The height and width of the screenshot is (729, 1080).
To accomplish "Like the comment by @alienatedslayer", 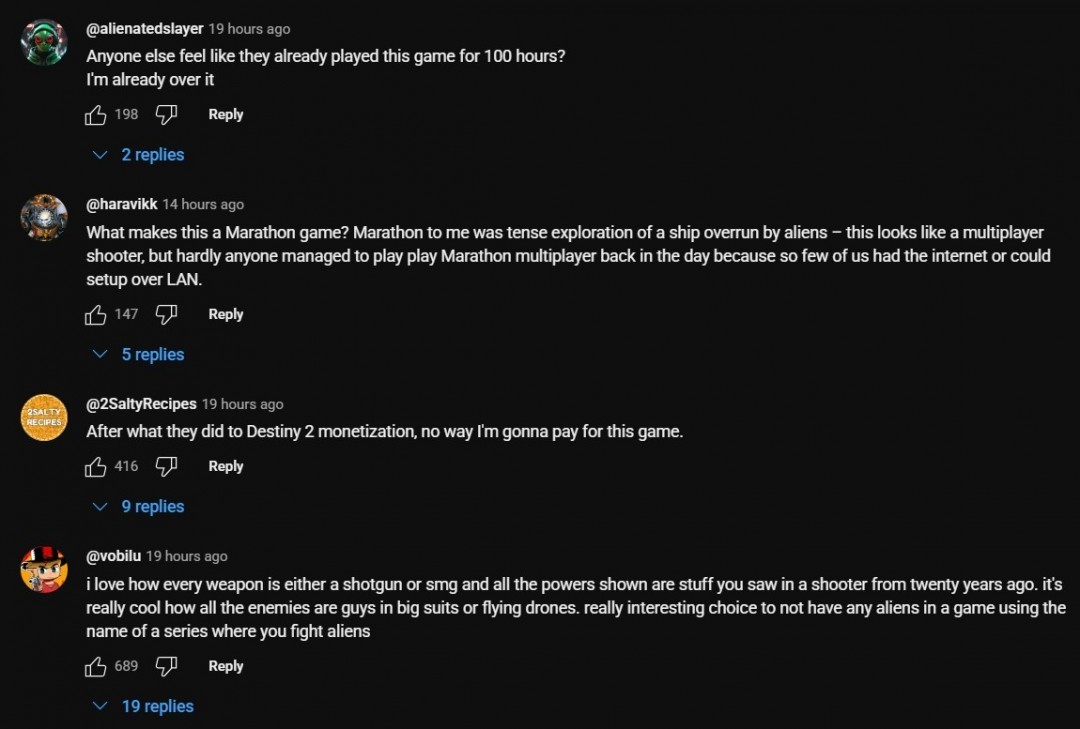I will tap(96, 115).
